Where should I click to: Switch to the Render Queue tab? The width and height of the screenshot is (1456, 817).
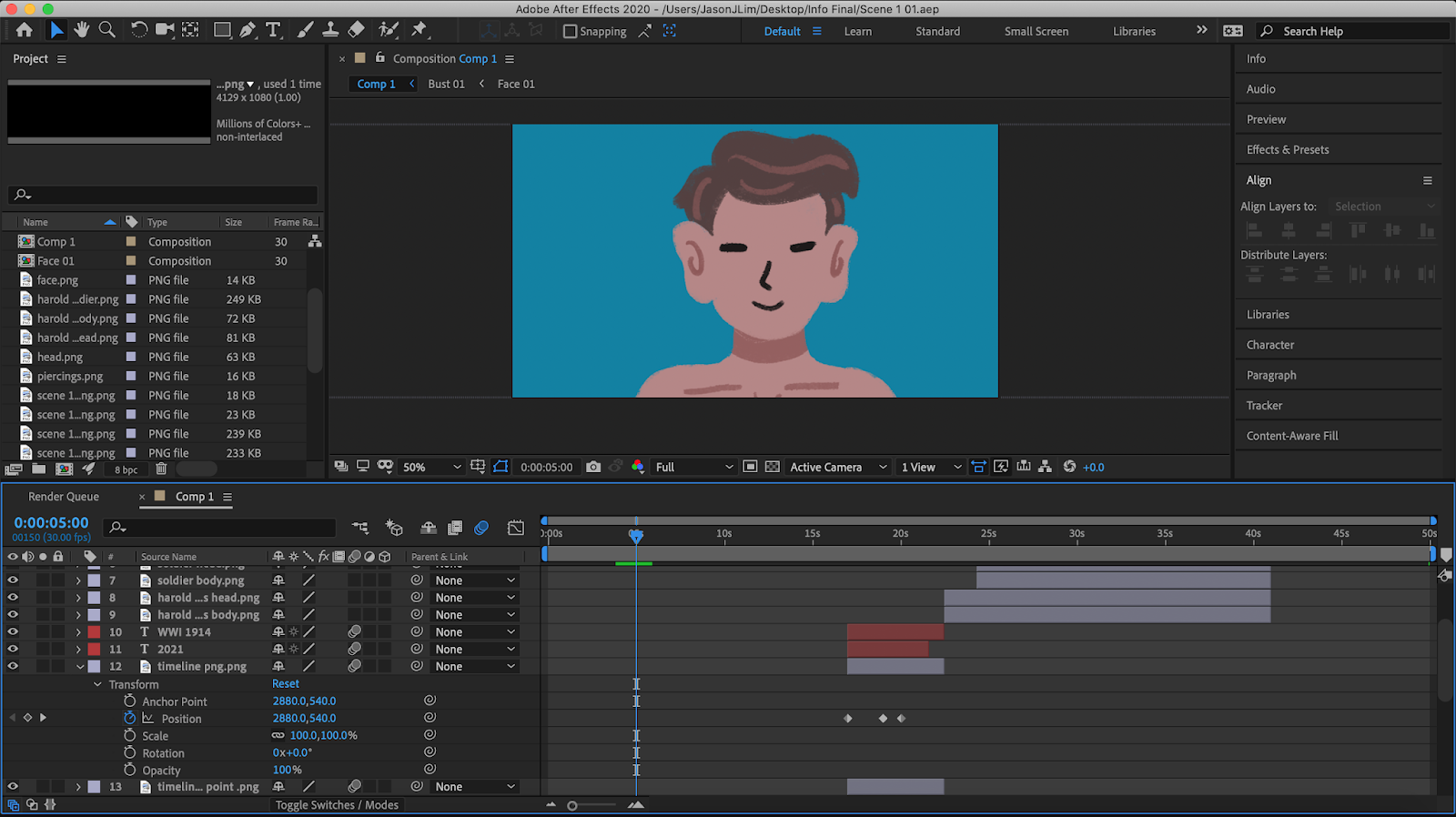tap(64, 497)
